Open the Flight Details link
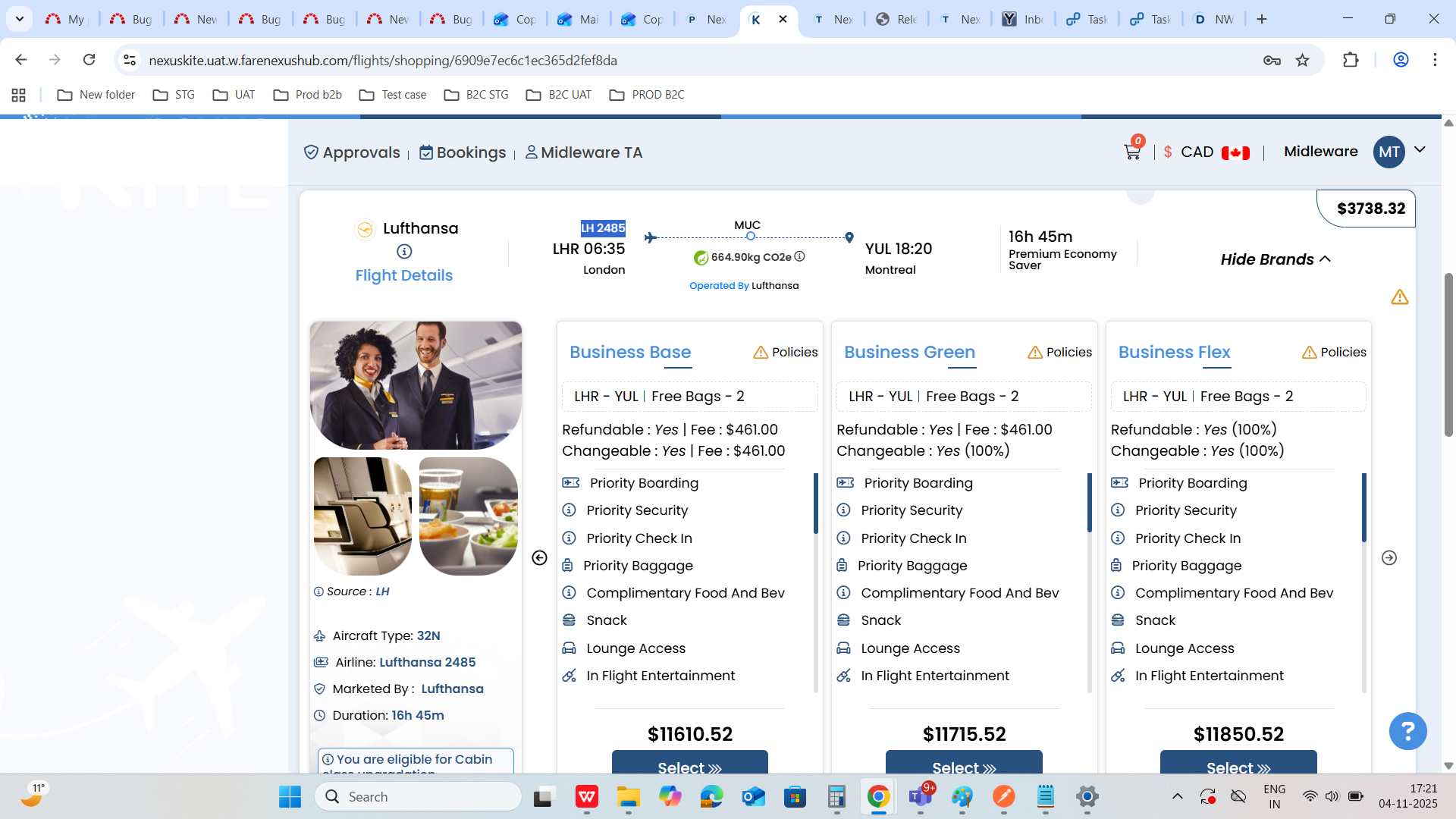Image resolution: width=1456 pixels, height=819 pixels. coord(403,275)
